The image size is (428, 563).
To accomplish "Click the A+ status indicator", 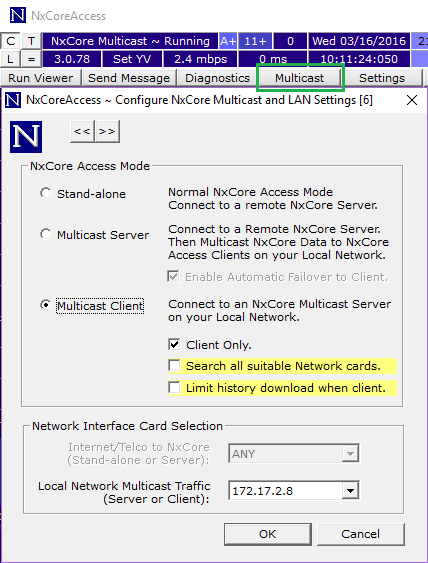I will click(228, 41).
